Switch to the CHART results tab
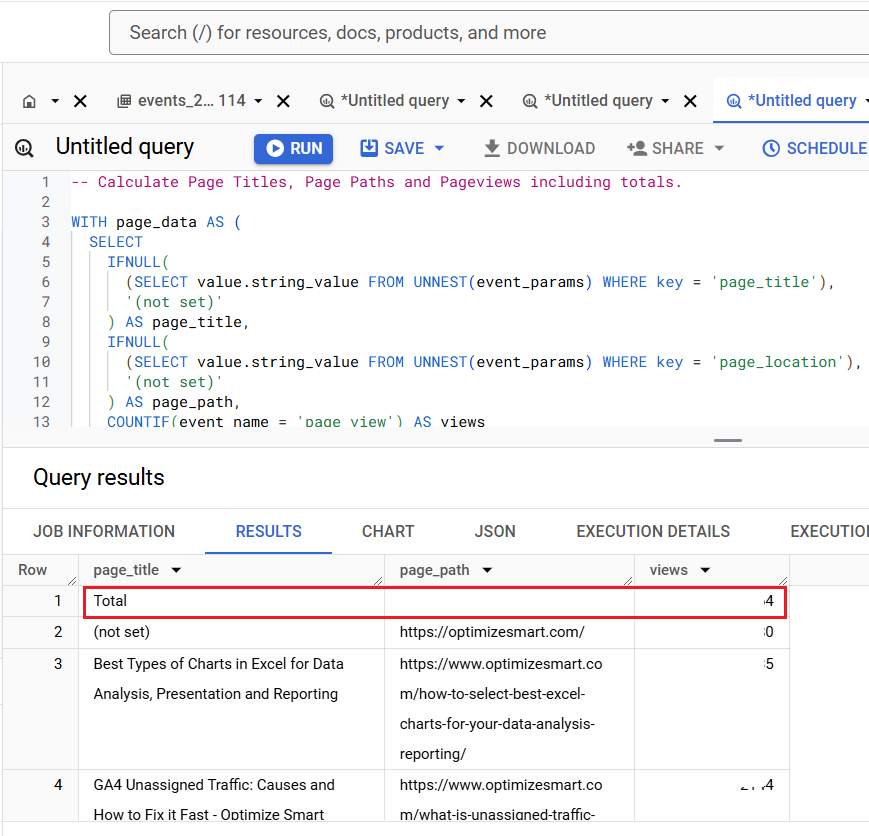This screenshot has height=836, width=869. tap(388, 531)
